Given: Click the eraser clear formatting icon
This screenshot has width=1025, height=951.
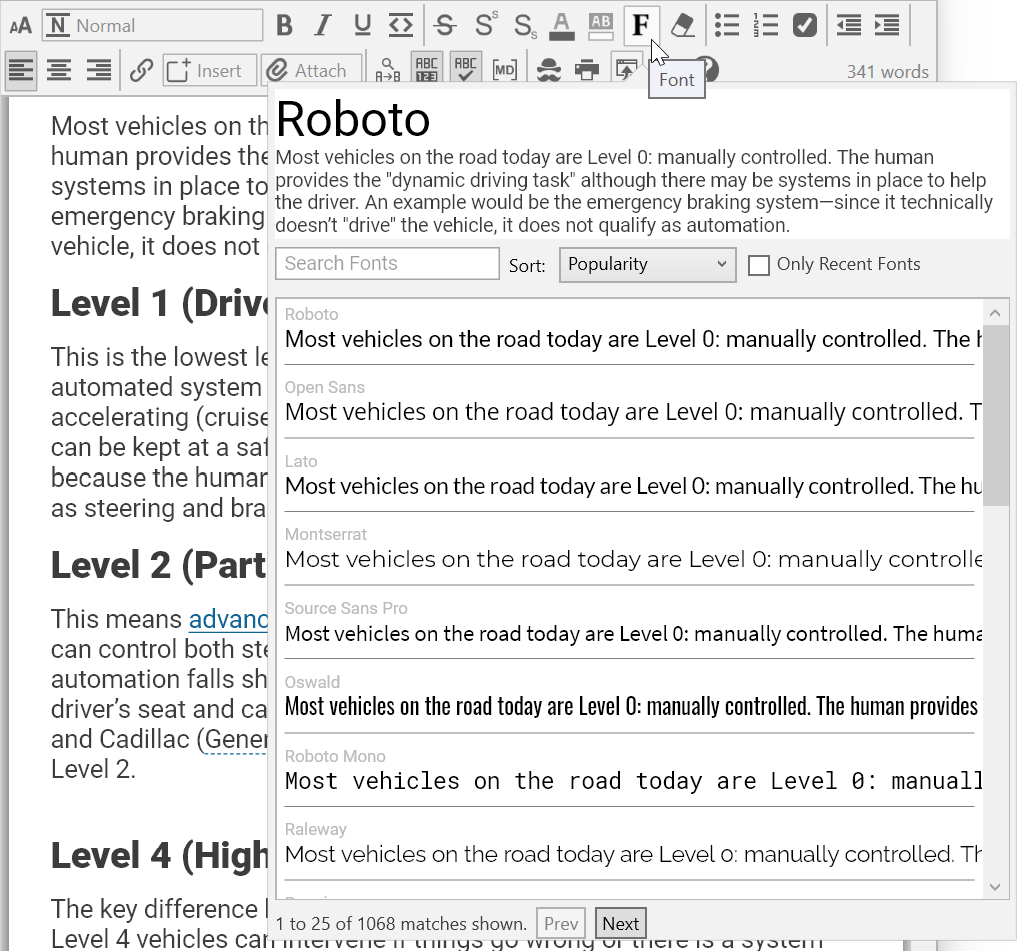Looking at the screenshot, I should 682,25.
